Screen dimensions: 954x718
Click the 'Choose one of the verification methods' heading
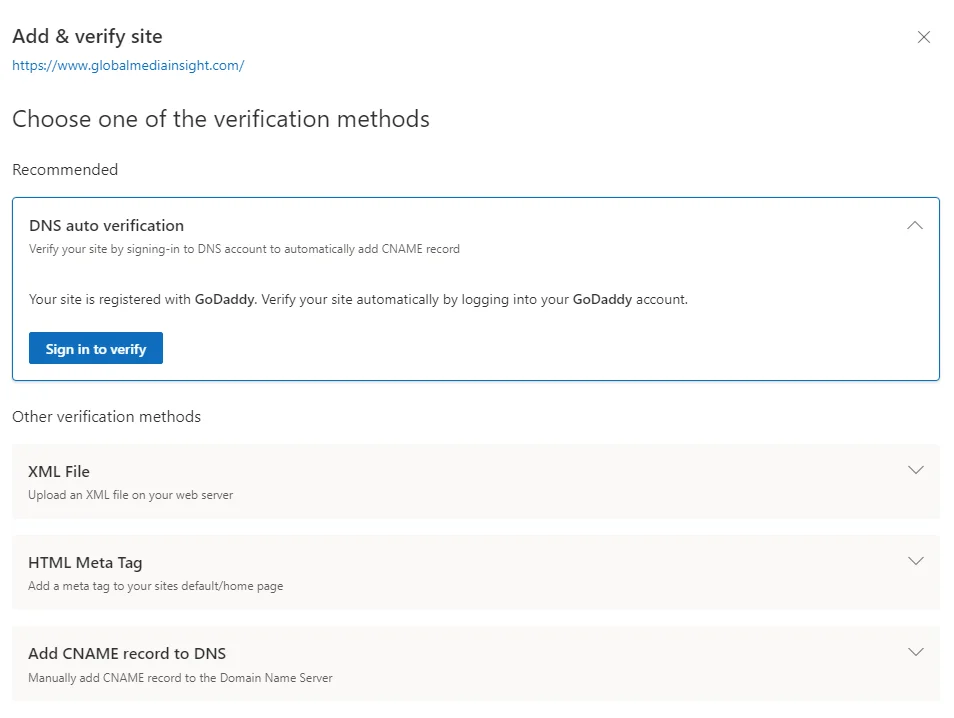point(221,119)
